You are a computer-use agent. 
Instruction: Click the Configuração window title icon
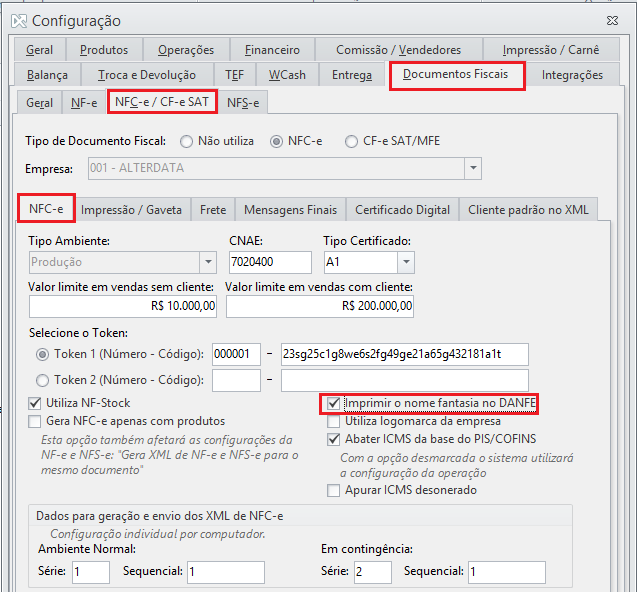pos(19,21)
